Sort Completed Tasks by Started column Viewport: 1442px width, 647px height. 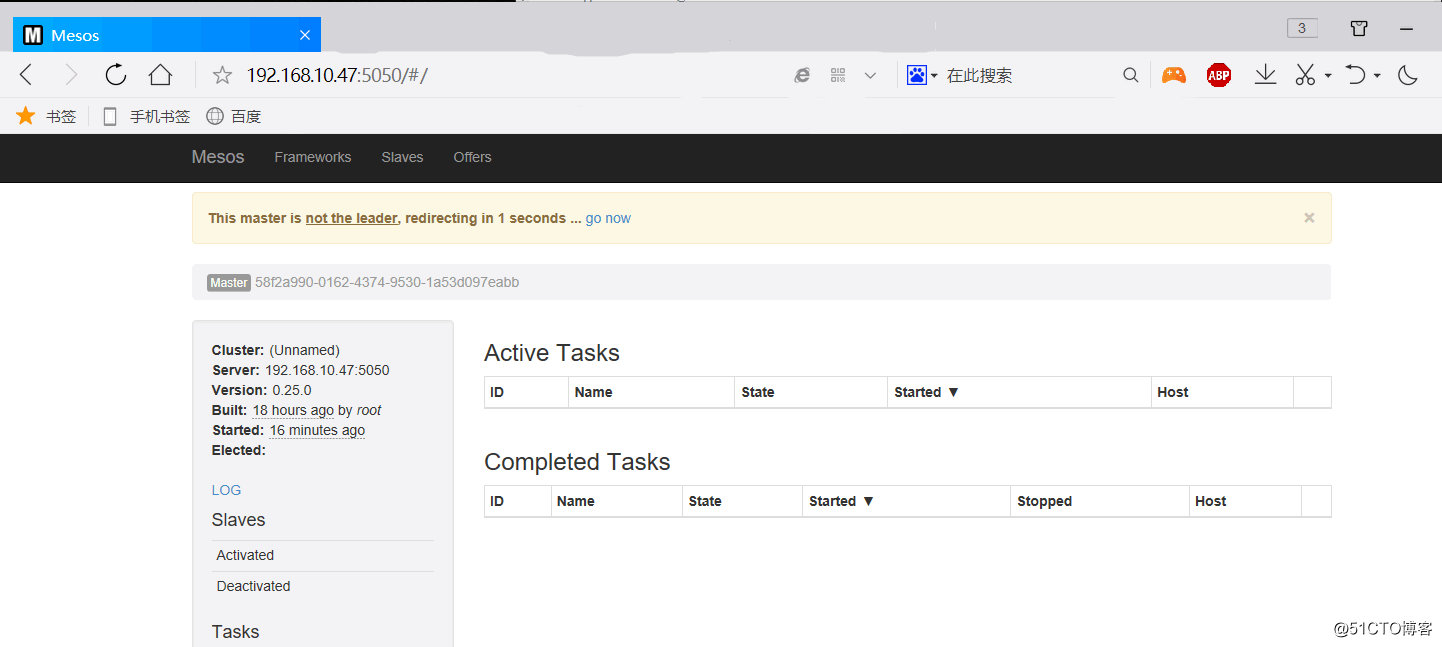[906, 501]
